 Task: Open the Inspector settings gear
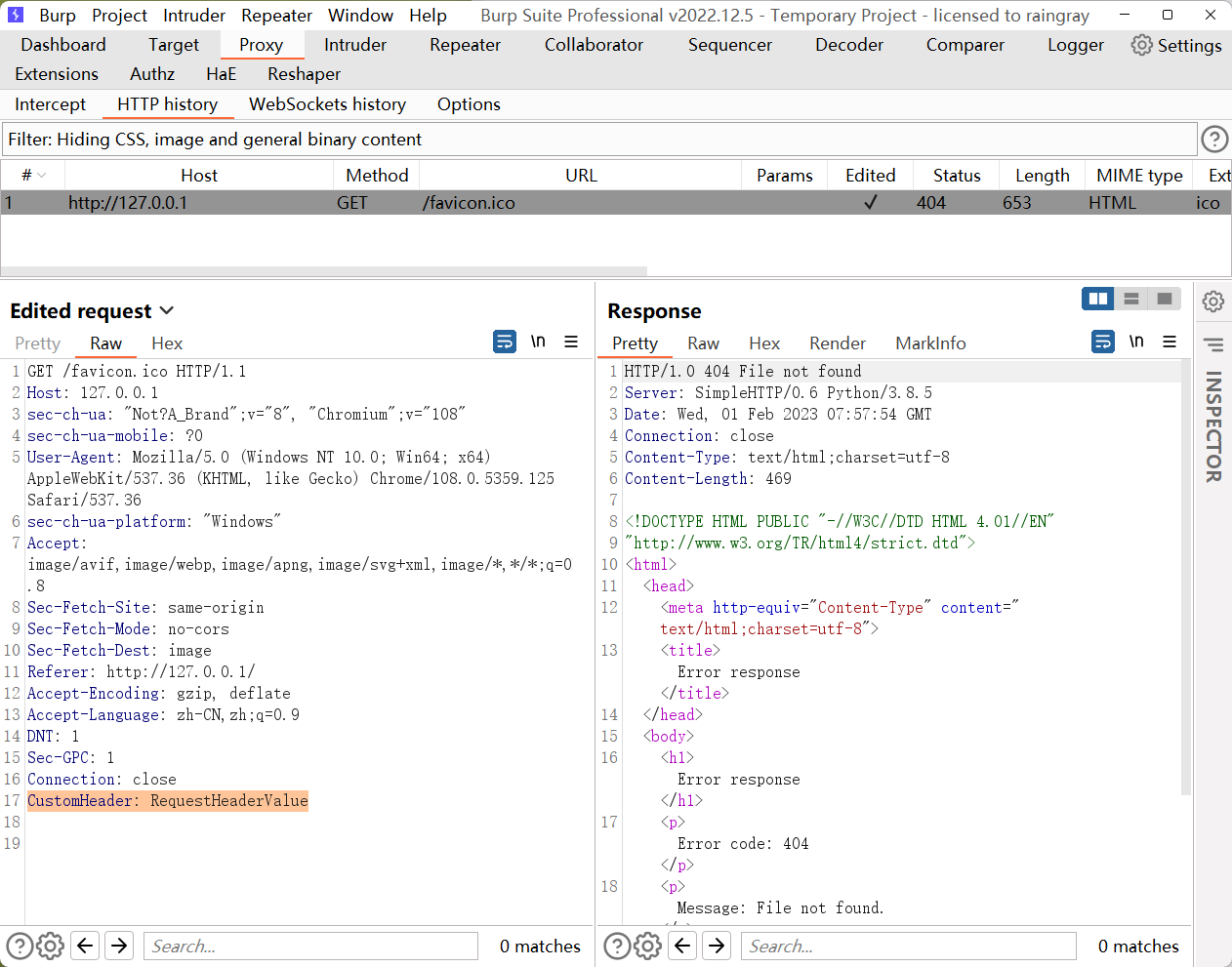coord(1213,302)
